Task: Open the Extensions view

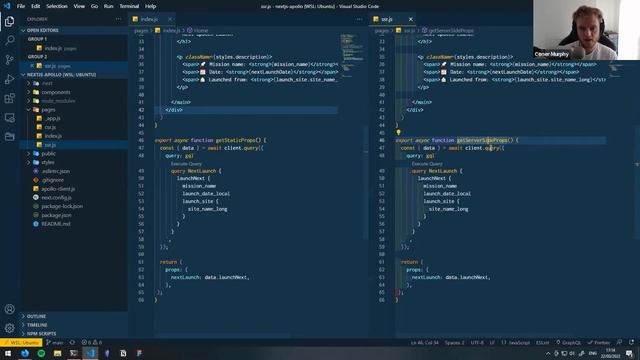Action: coord(9,98)
